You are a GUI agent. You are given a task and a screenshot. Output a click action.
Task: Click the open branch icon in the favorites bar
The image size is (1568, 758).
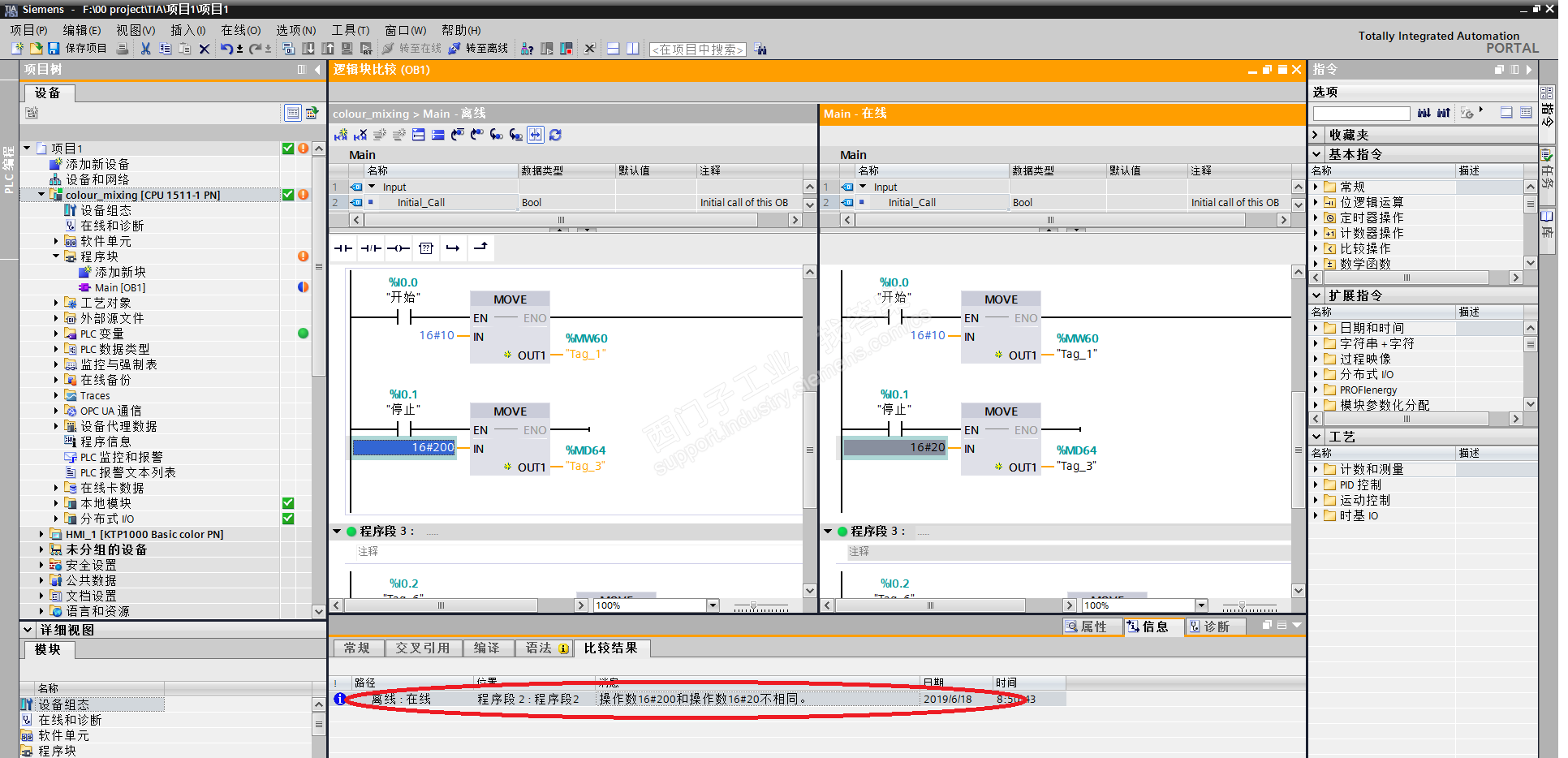pyautogui.click(x=454, y=248)
